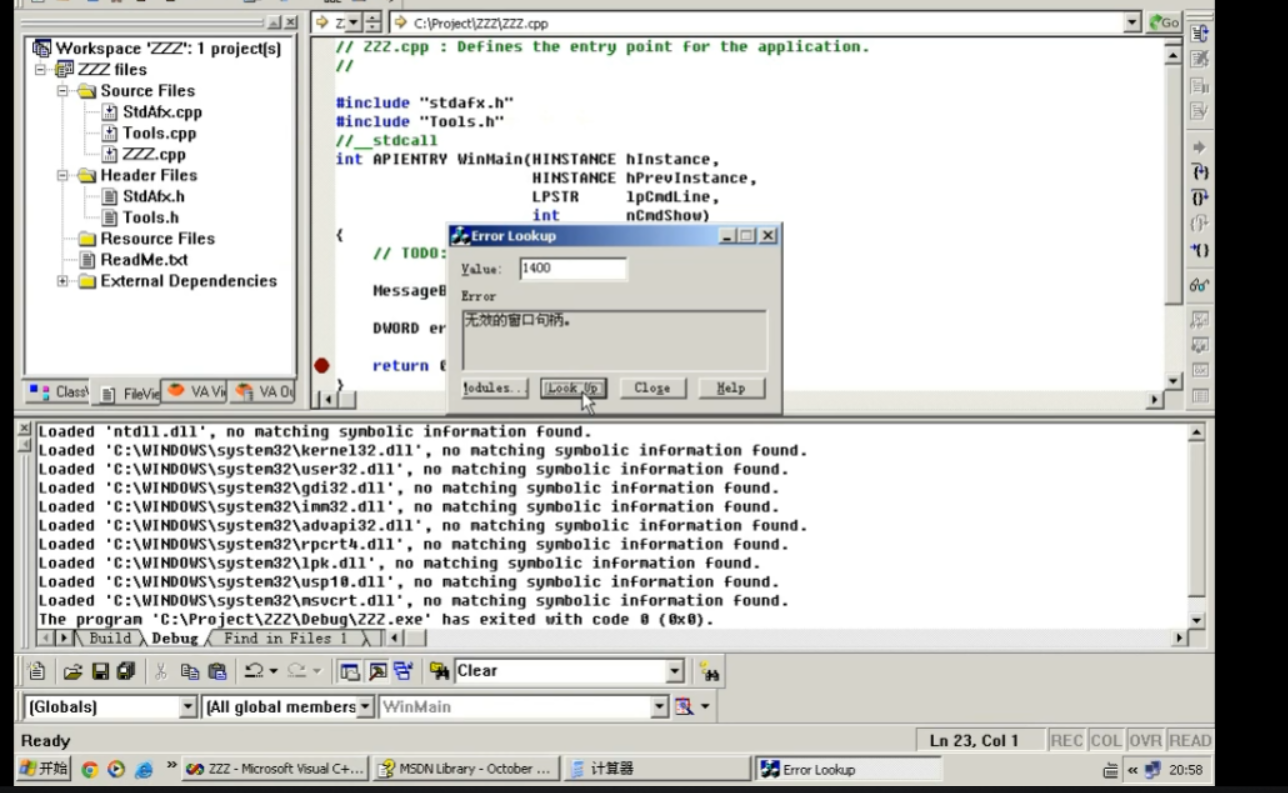
Task: Open the WizardBar actions dropdown arrow
Action: pyautogui.click(x=705, y=707)
